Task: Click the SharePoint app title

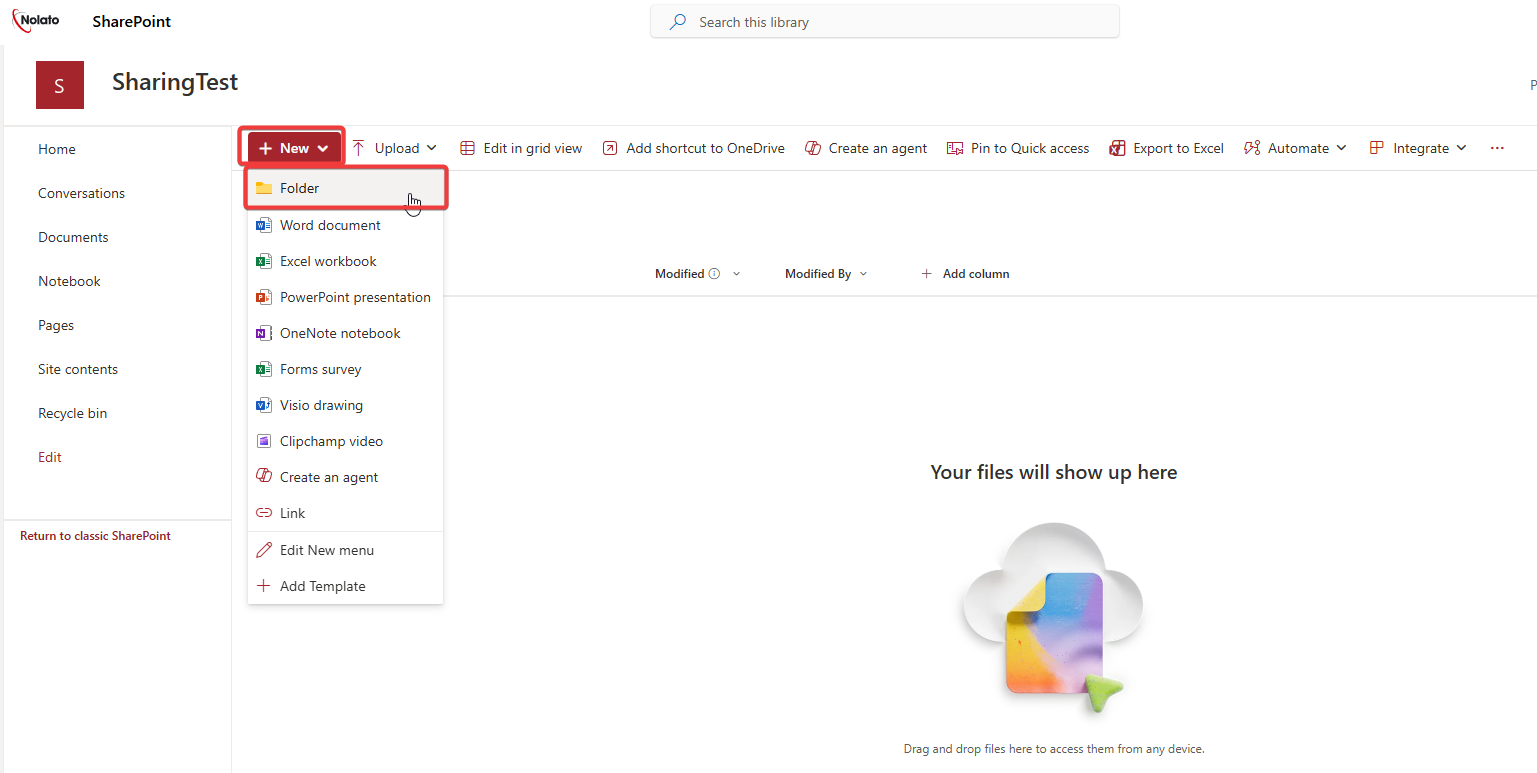Action: click(x=131, y=22)
